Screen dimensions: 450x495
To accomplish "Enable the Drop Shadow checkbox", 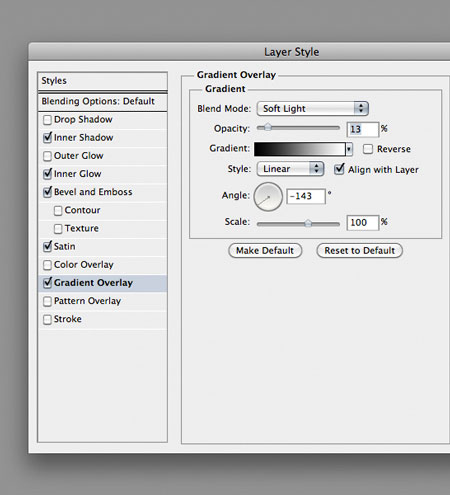I will coord(47,120).
